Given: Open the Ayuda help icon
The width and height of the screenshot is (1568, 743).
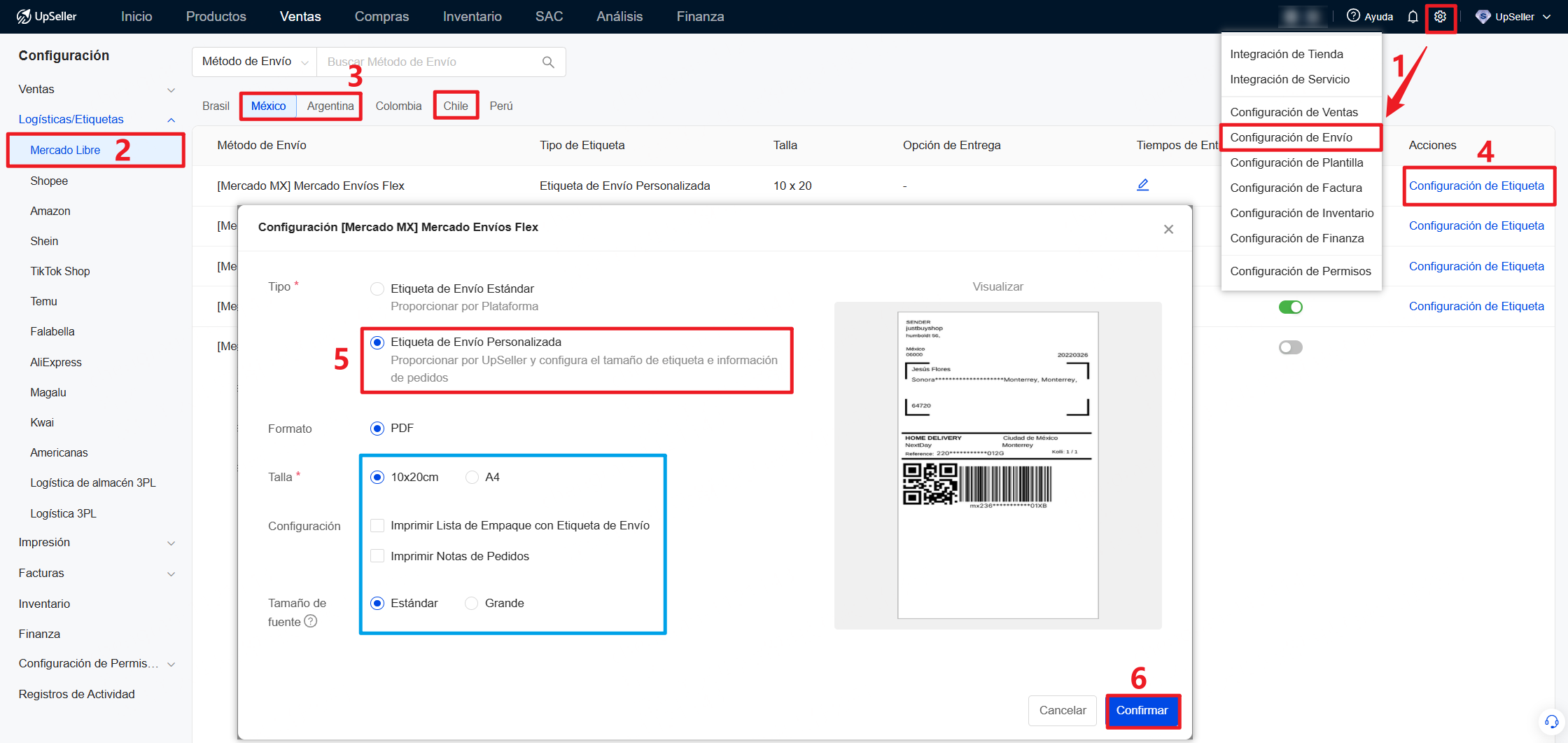Looking at the screenshot, I should (1355, 16).
